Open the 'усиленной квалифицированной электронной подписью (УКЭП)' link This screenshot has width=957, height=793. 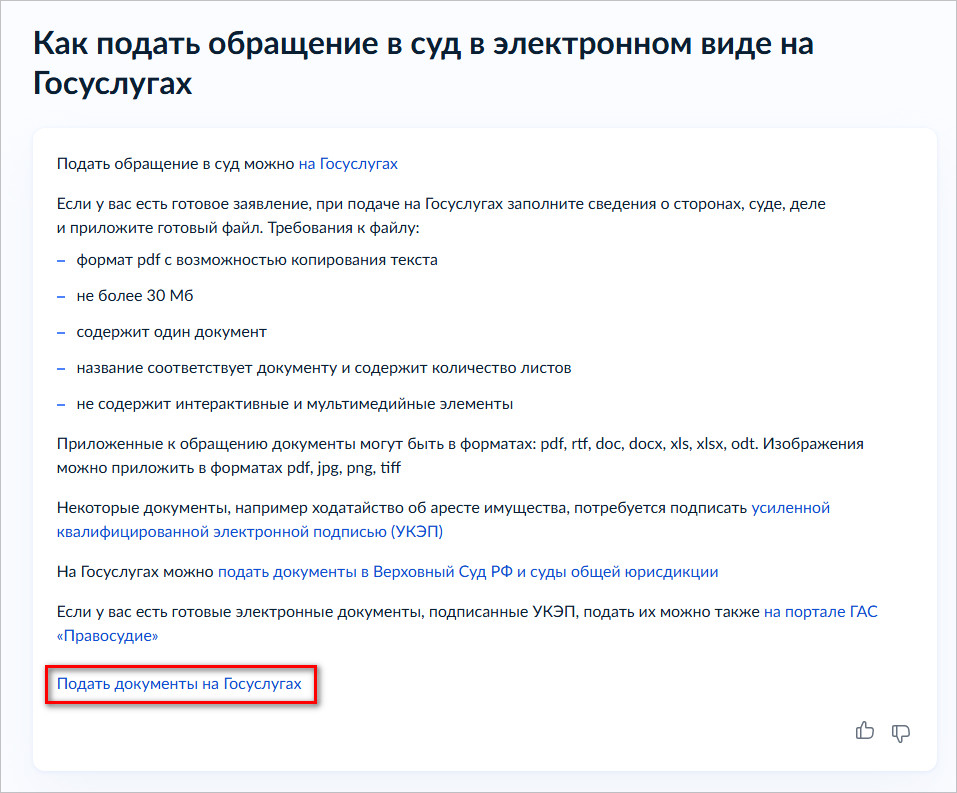point(443,520)
